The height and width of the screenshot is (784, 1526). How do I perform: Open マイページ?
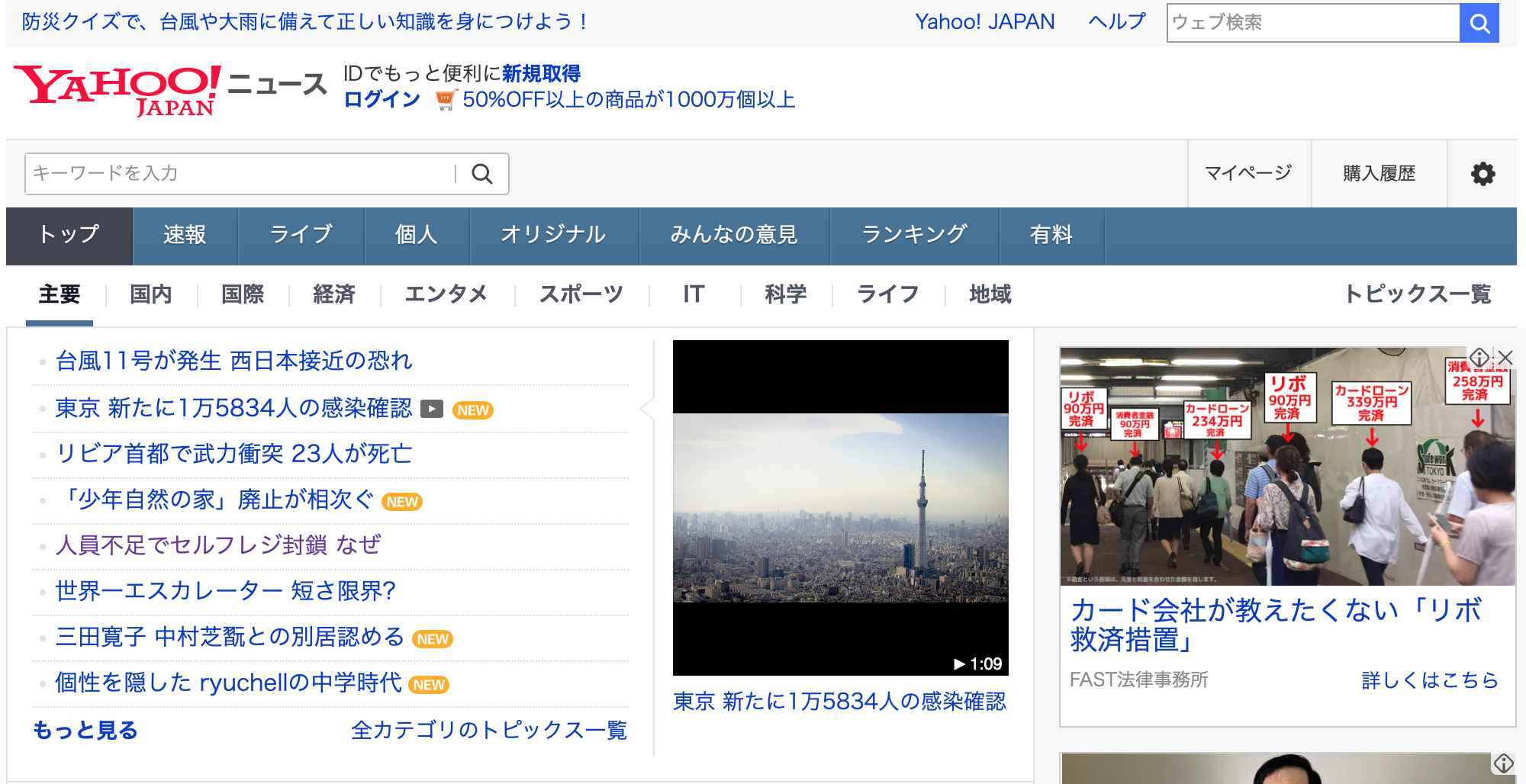(1248, 174)
